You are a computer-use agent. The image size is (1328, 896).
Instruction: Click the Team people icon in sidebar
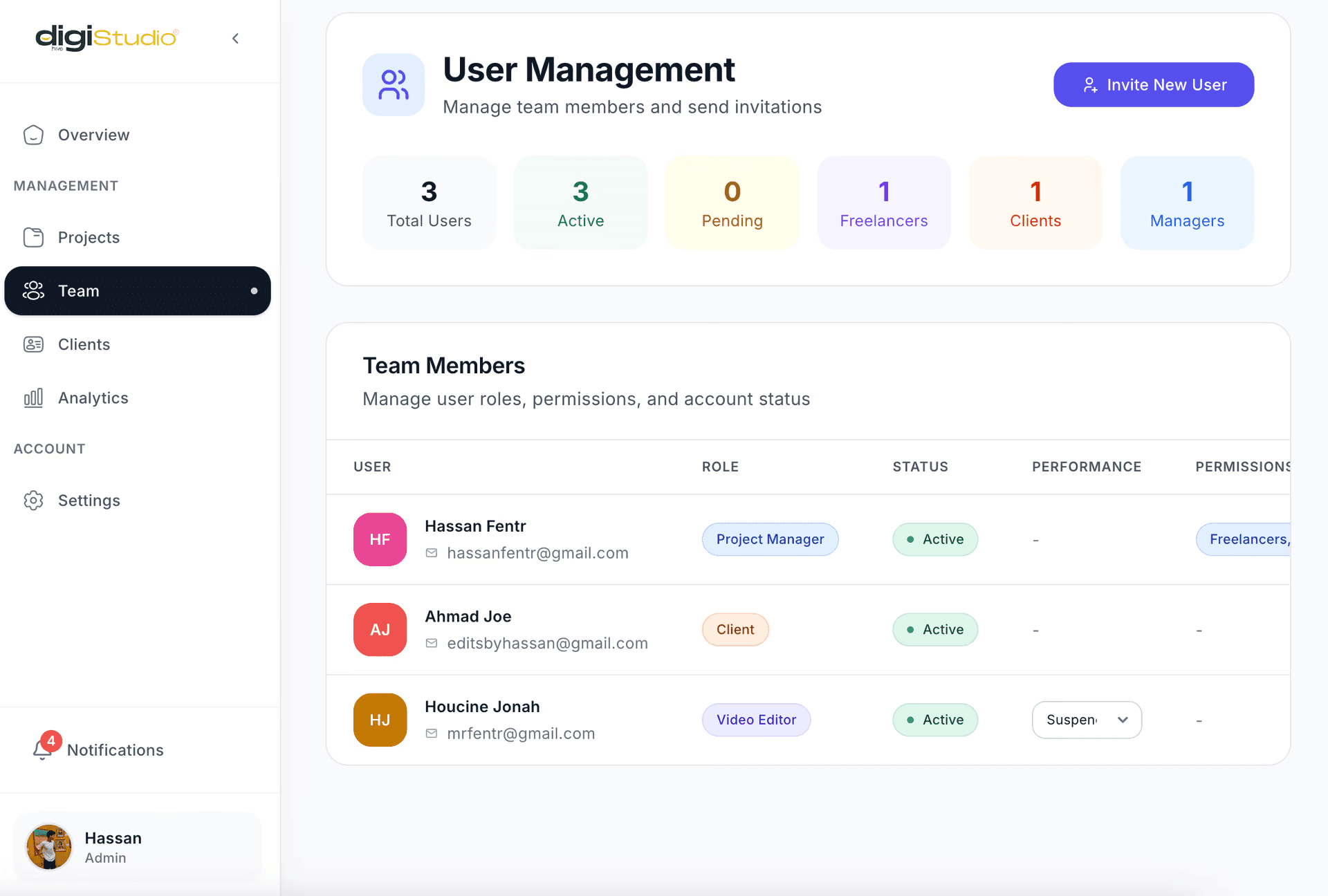(x=33, y=290)
